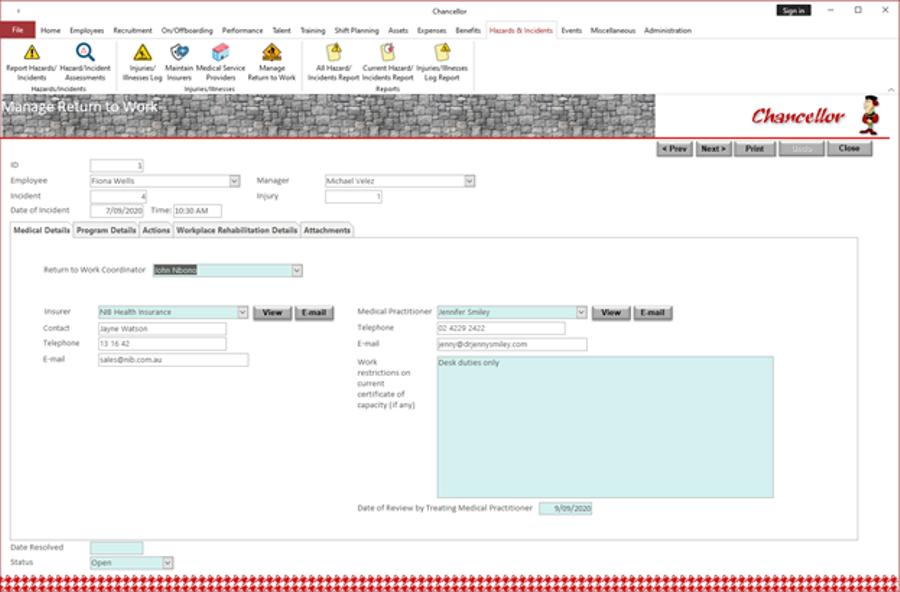
Task: View the medical practitioner details
Action: pyautogui.click(x=611, y=313)
